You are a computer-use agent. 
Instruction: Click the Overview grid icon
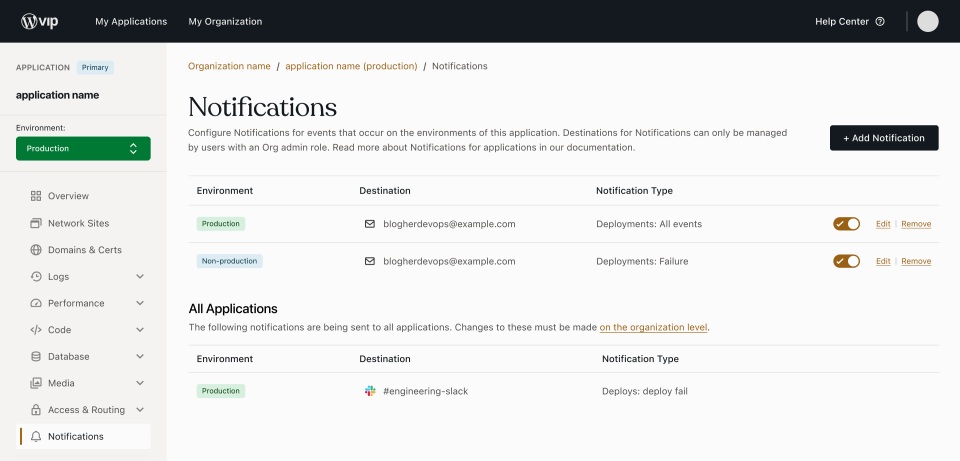pyautogui.click(x=36, y=196)
